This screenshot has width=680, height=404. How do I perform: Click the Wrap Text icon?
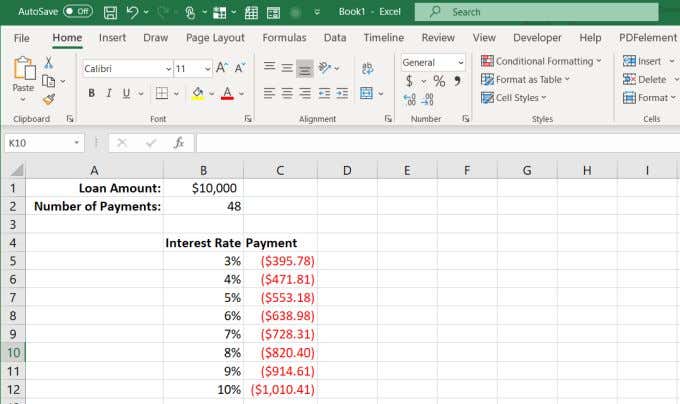pos(367,68)
